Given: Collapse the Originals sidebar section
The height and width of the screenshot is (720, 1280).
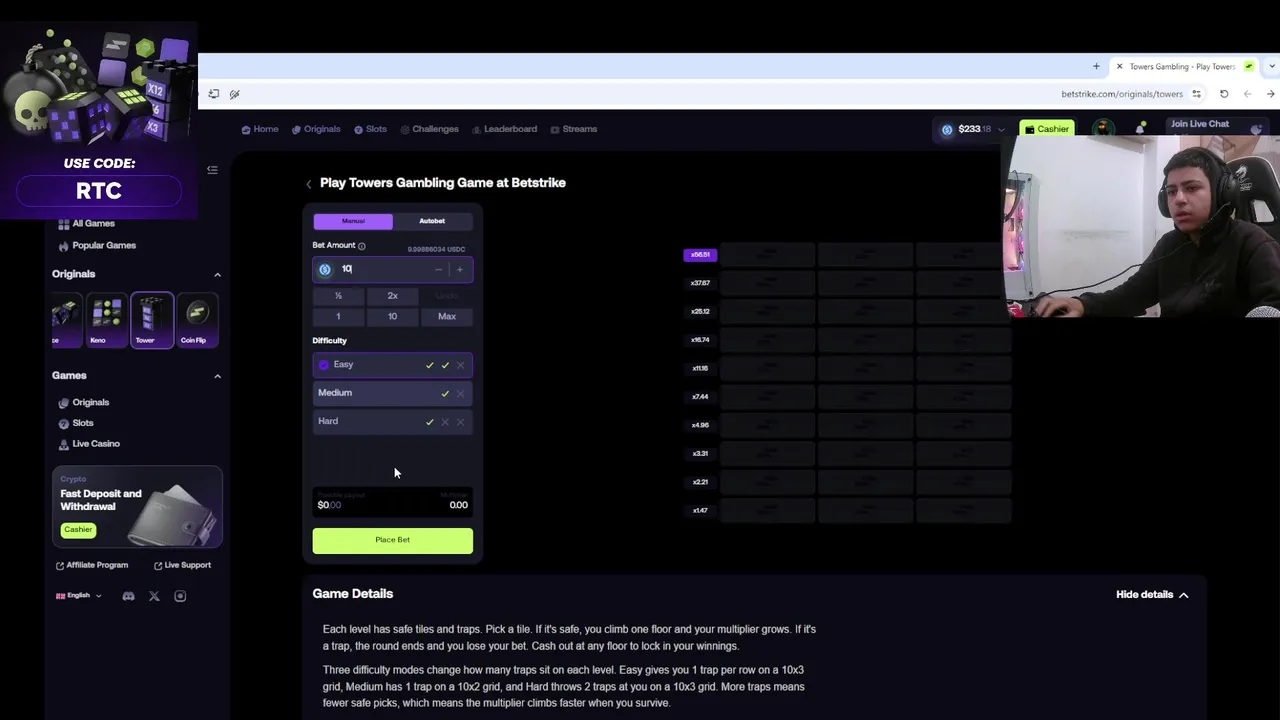Looking at the screenshot, I should click(x=217, y=275).
